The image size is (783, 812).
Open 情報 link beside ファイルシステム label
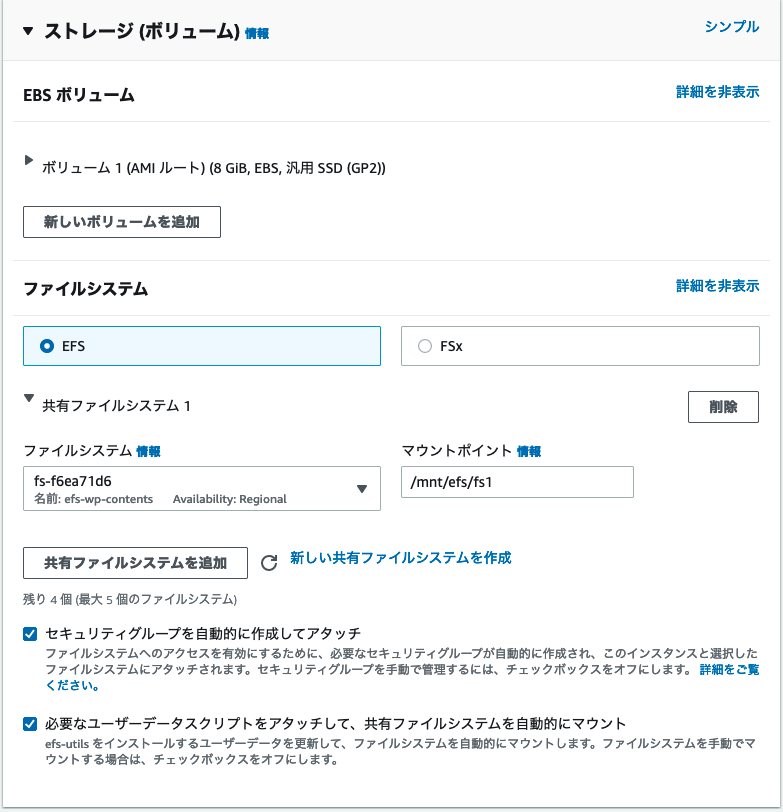coord(149,452)
